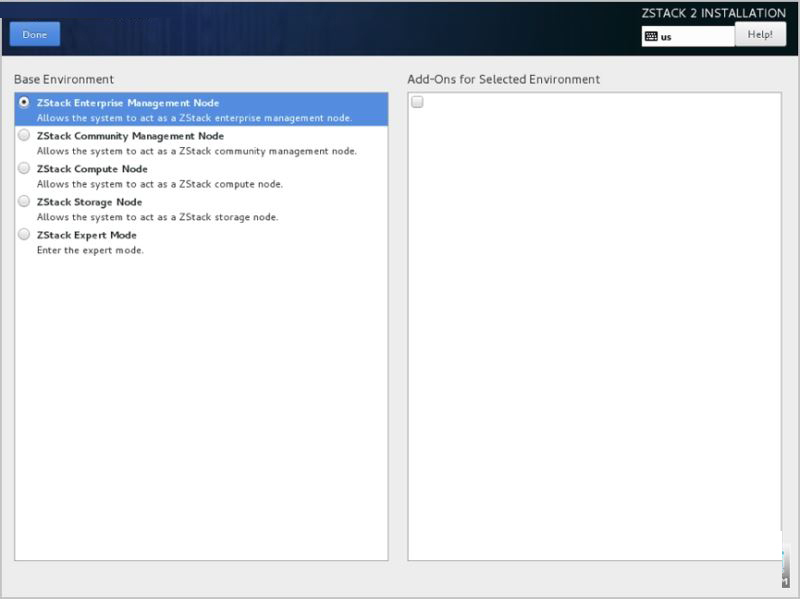Tick the empty add-on checkbox
Viewport: 800px width, 599px height.
coord(417,102)
